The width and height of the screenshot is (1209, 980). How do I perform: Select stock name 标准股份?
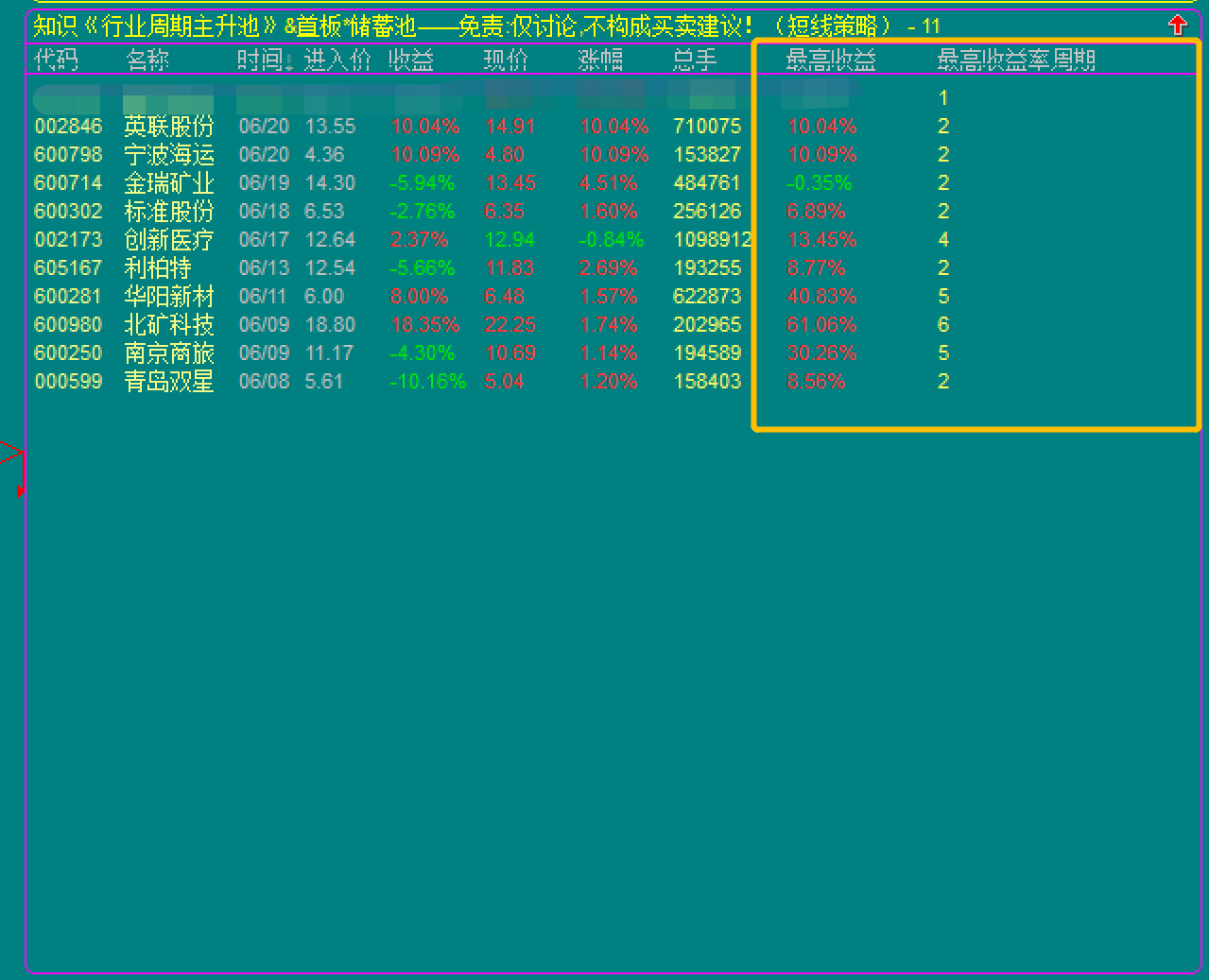click(x=169, y=212)
